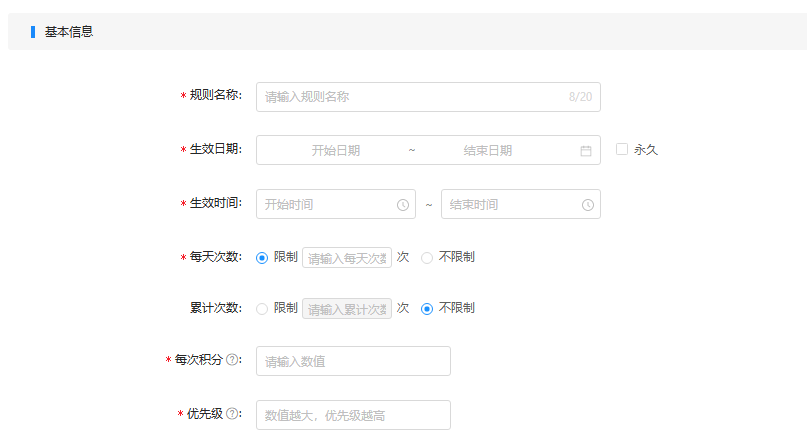Viewport: 807px width, 442px height.
Task: Click the calendar icon in 生效日期 field
Action: click(x=586, y=151)
